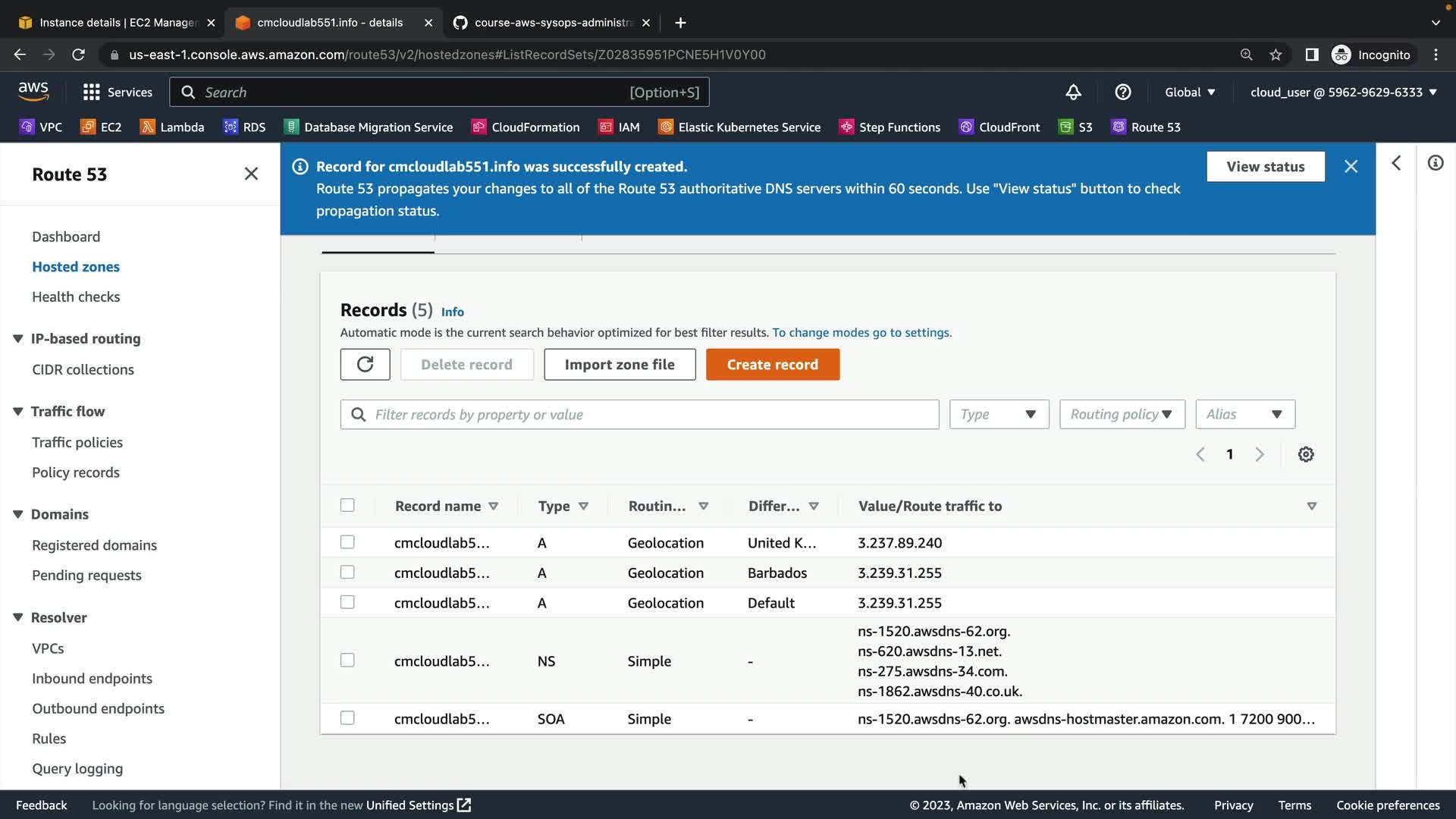Image resolution: width=1456 pixels, height=819 pixels.
Task: Click the AWS logo home icon
Action: [33, 92]
